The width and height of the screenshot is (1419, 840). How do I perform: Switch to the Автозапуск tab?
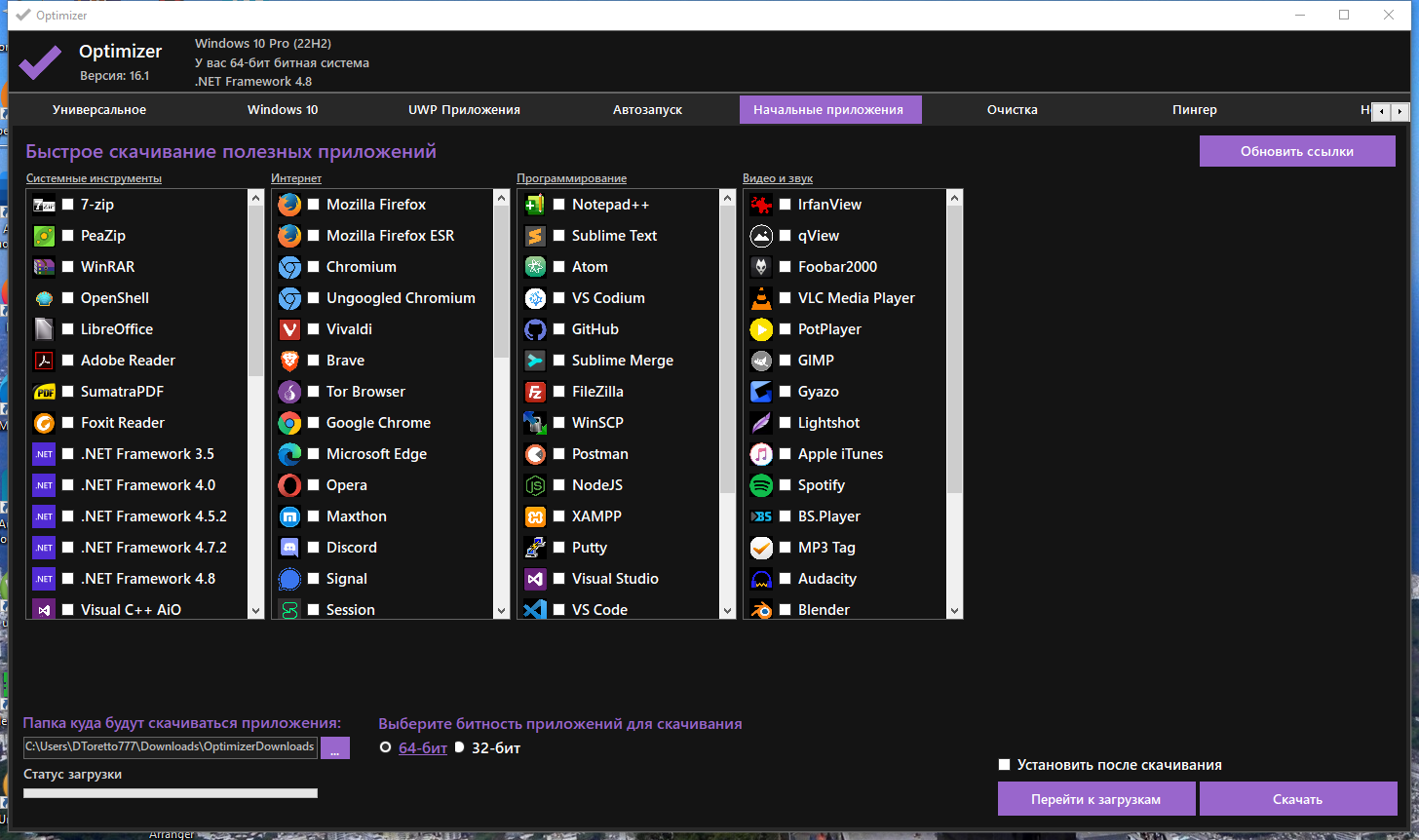[647, 109]
